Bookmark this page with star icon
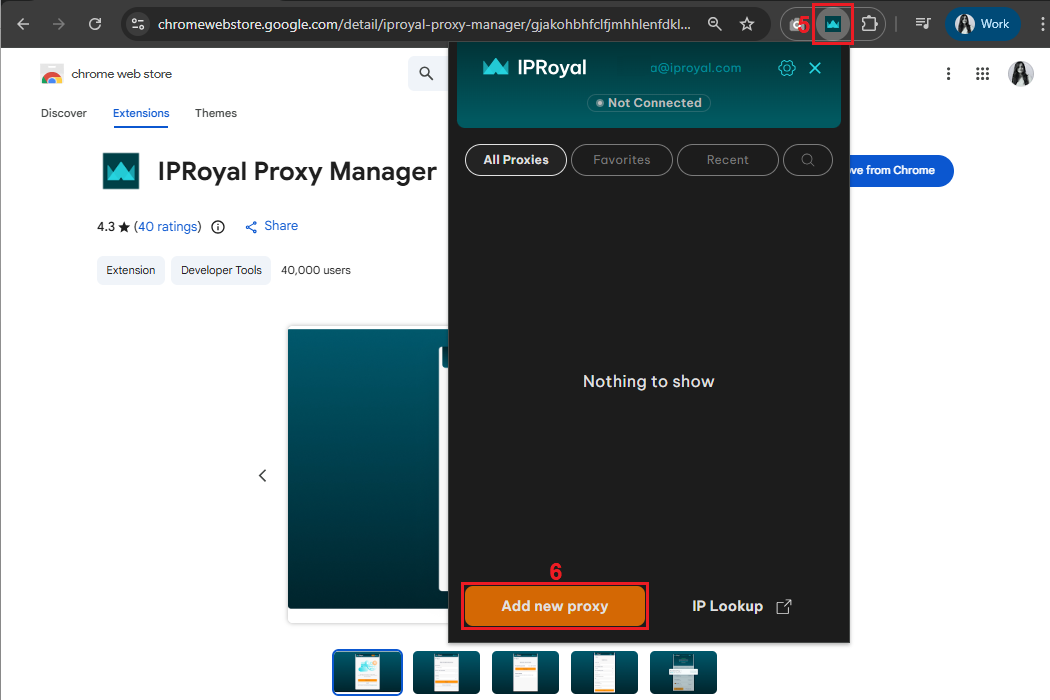Viewport: 1050px width, 700px height. tap(747, 24)
